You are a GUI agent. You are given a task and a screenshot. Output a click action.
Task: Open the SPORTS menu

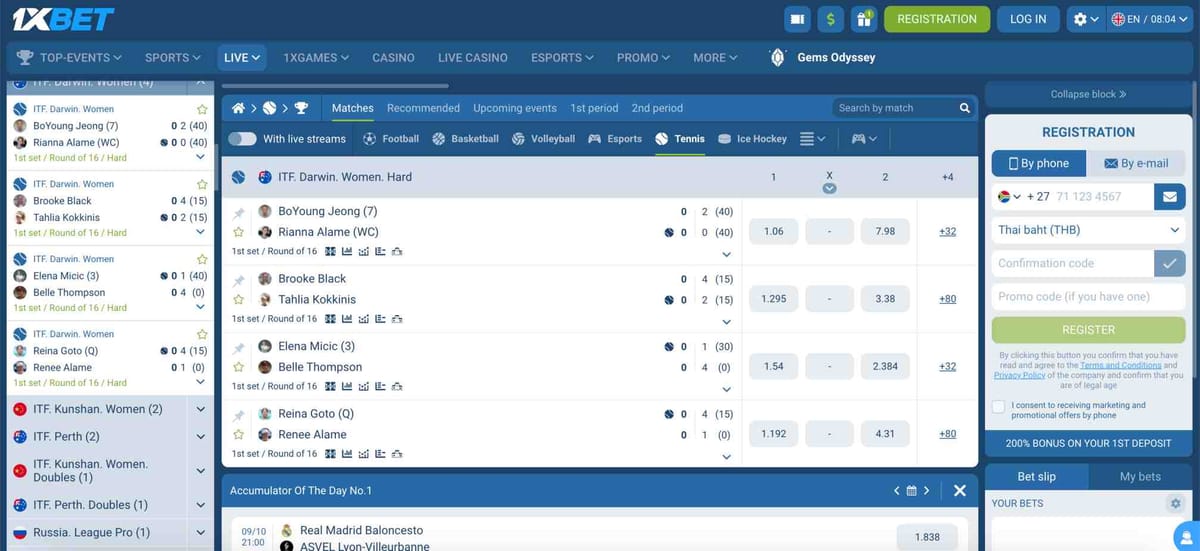point(173,57)
